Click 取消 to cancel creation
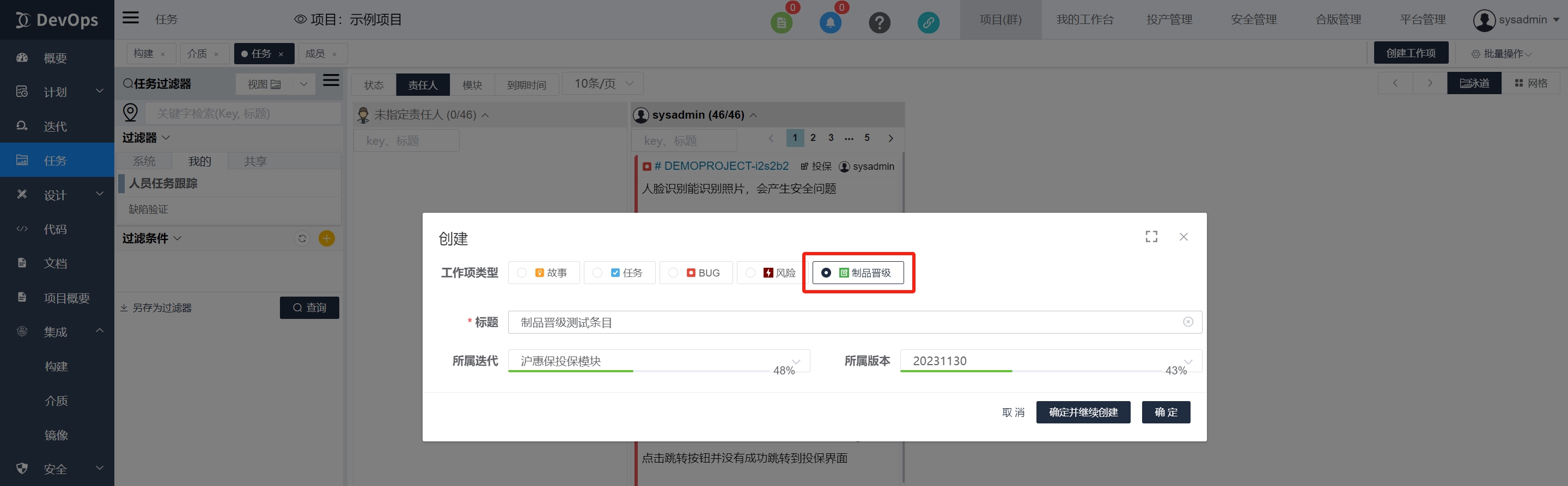Viewport: 1568px width, 486px height. tap(1013, 413)
